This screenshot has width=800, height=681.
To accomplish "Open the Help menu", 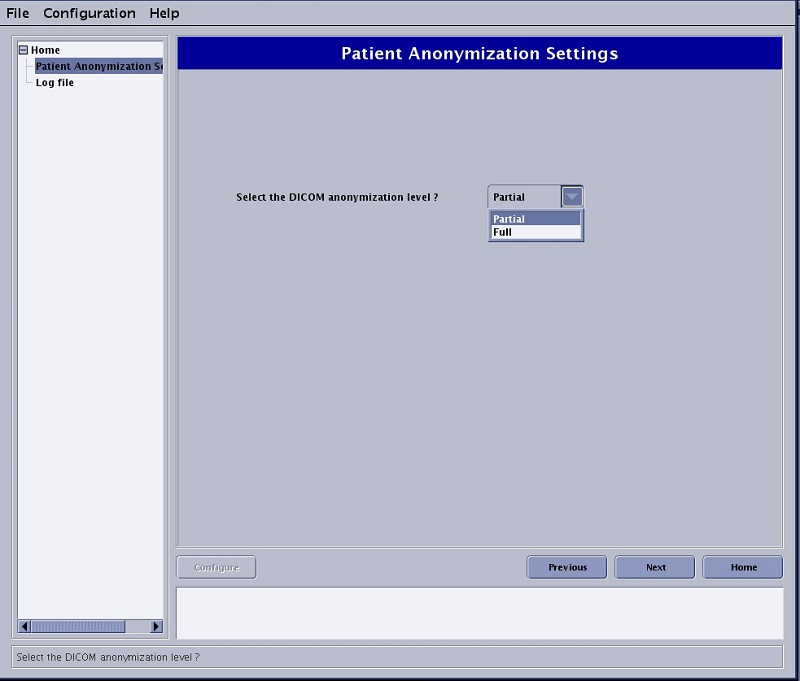I will [164, 13].
